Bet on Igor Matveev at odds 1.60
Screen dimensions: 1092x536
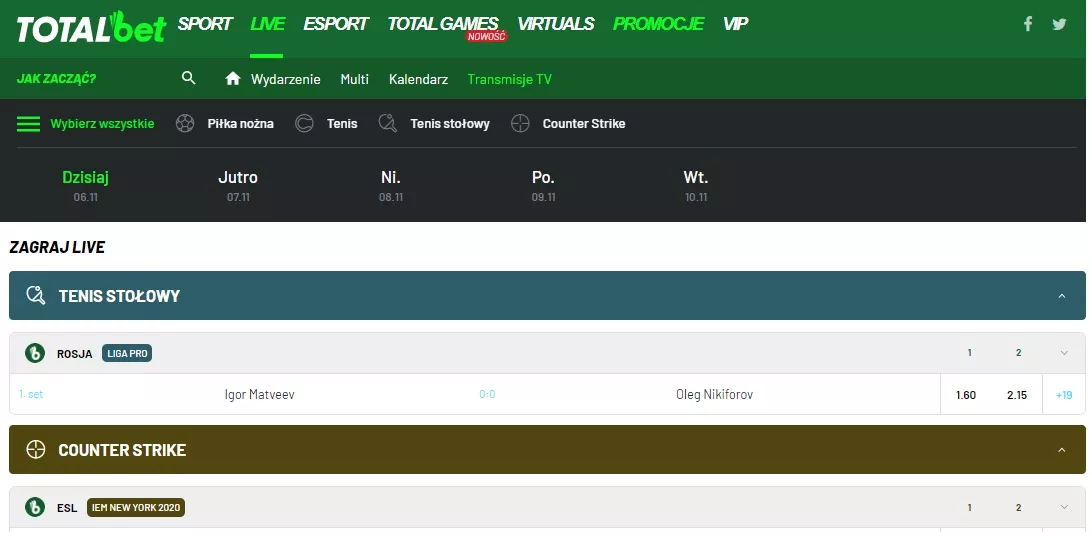tap(966, 395)
